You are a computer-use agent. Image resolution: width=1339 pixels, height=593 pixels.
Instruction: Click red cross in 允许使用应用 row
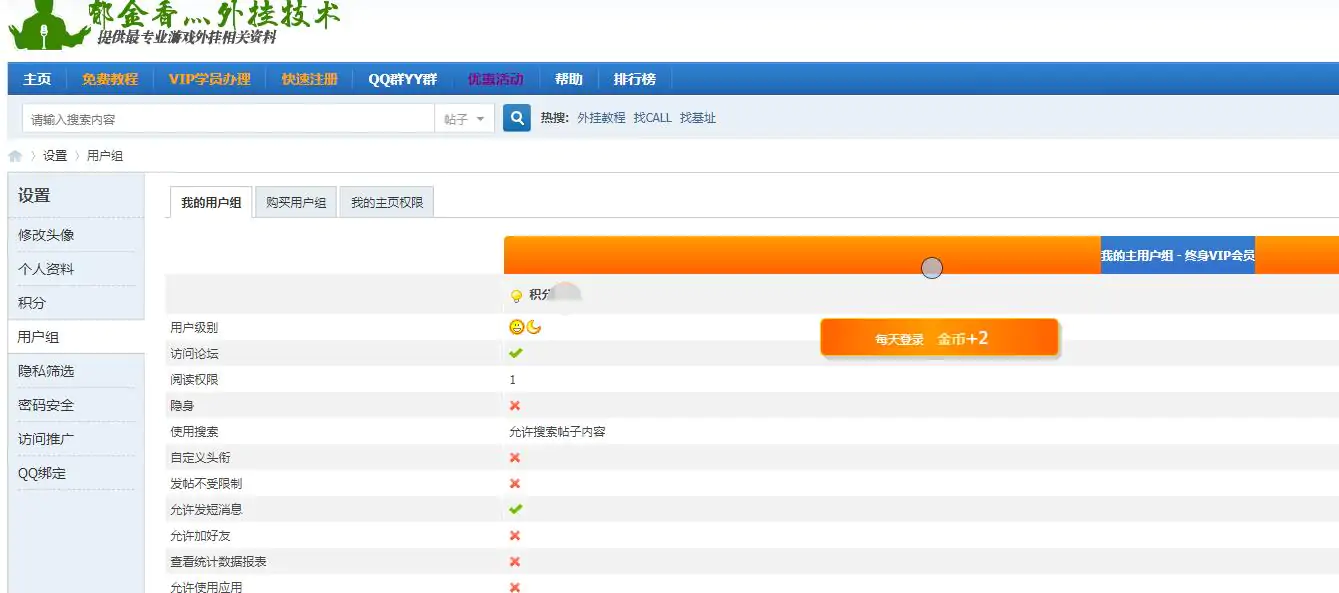515,587
